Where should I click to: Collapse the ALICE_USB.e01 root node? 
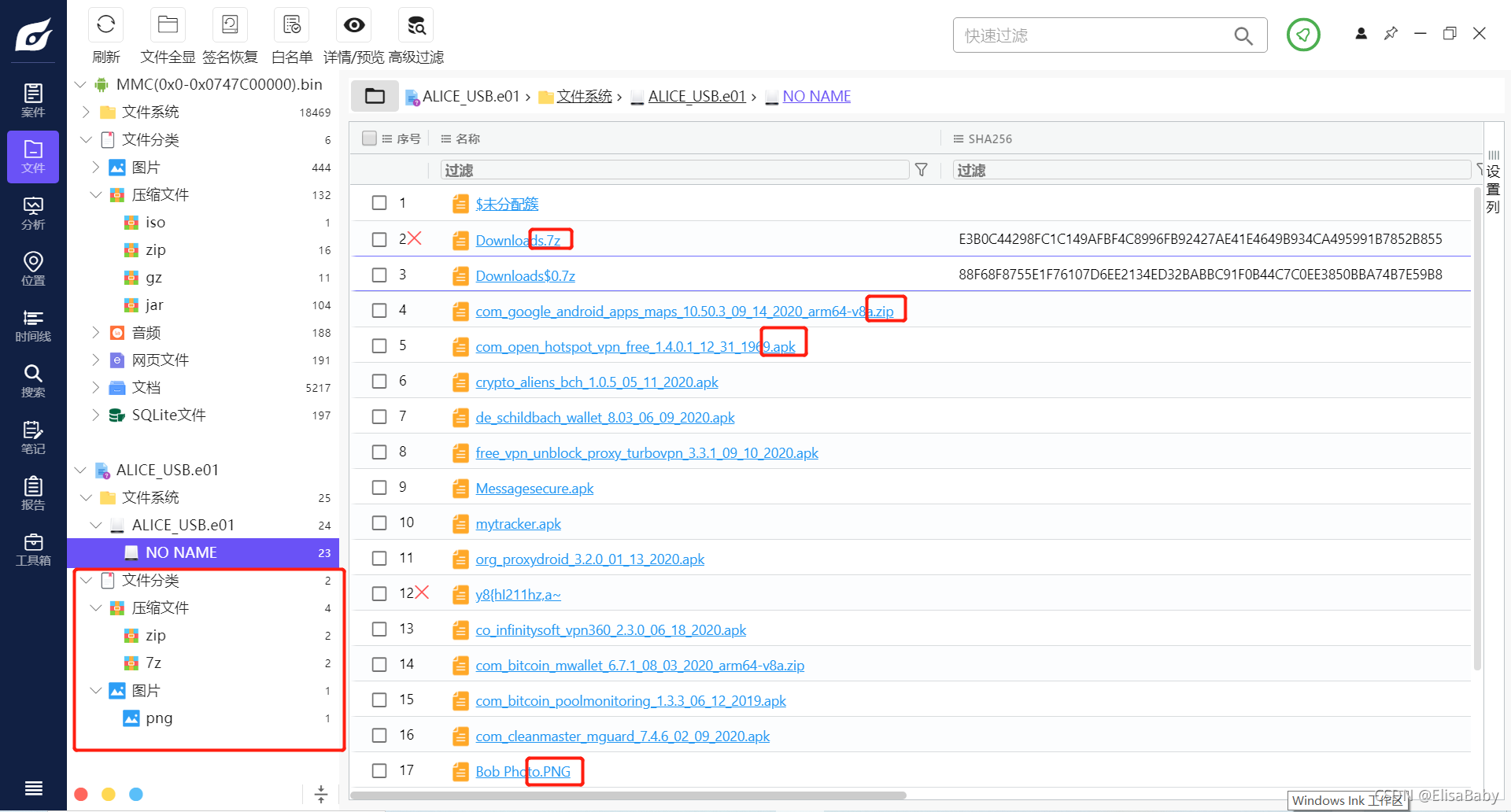(x=79, y=470)
